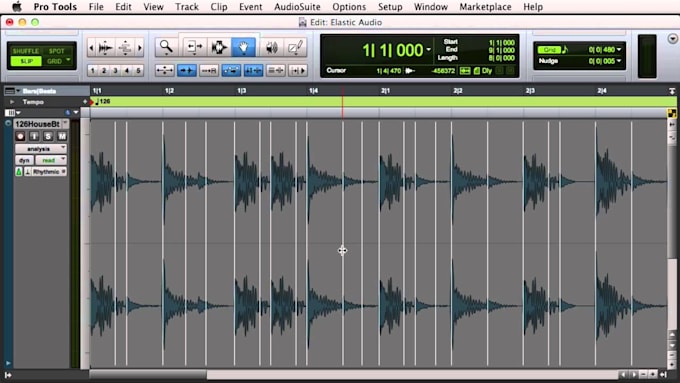The height and width of the screenshot is (383, 680).
Task: Enable Spot edit mode
Action: tap(56, 51)
